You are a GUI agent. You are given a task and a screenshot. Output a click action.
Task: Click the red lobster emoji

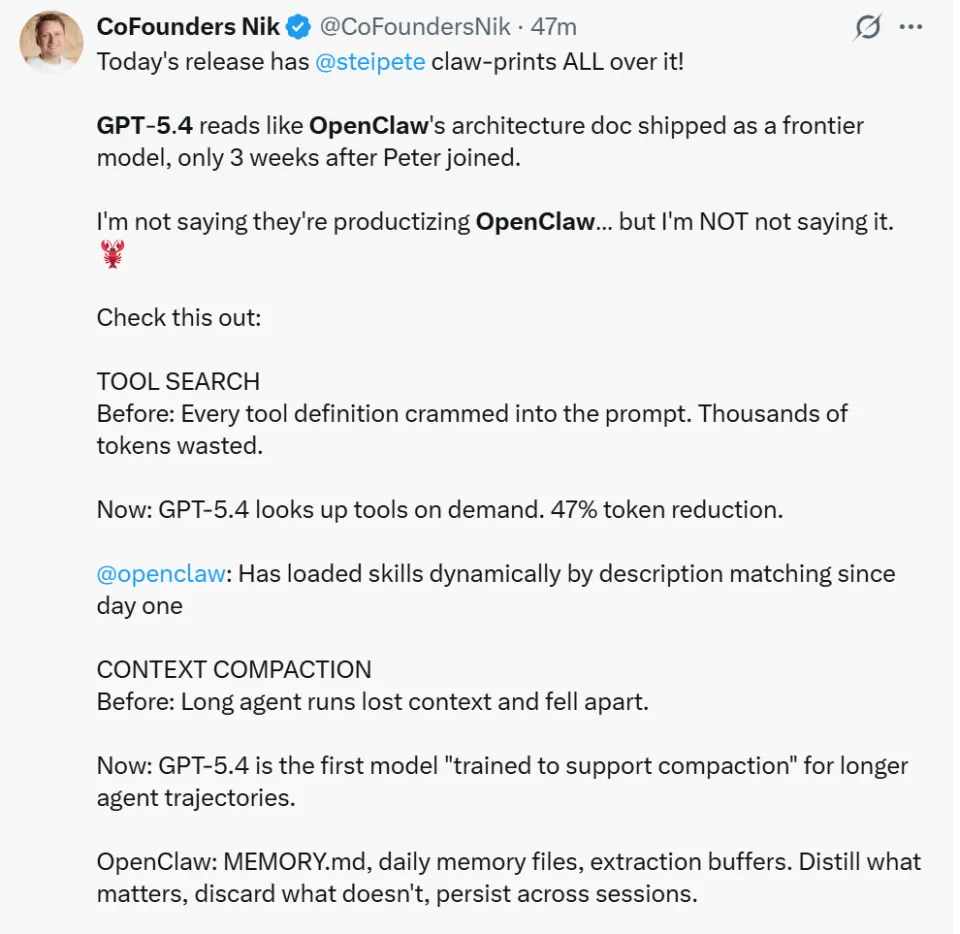[x=112, y=254]
